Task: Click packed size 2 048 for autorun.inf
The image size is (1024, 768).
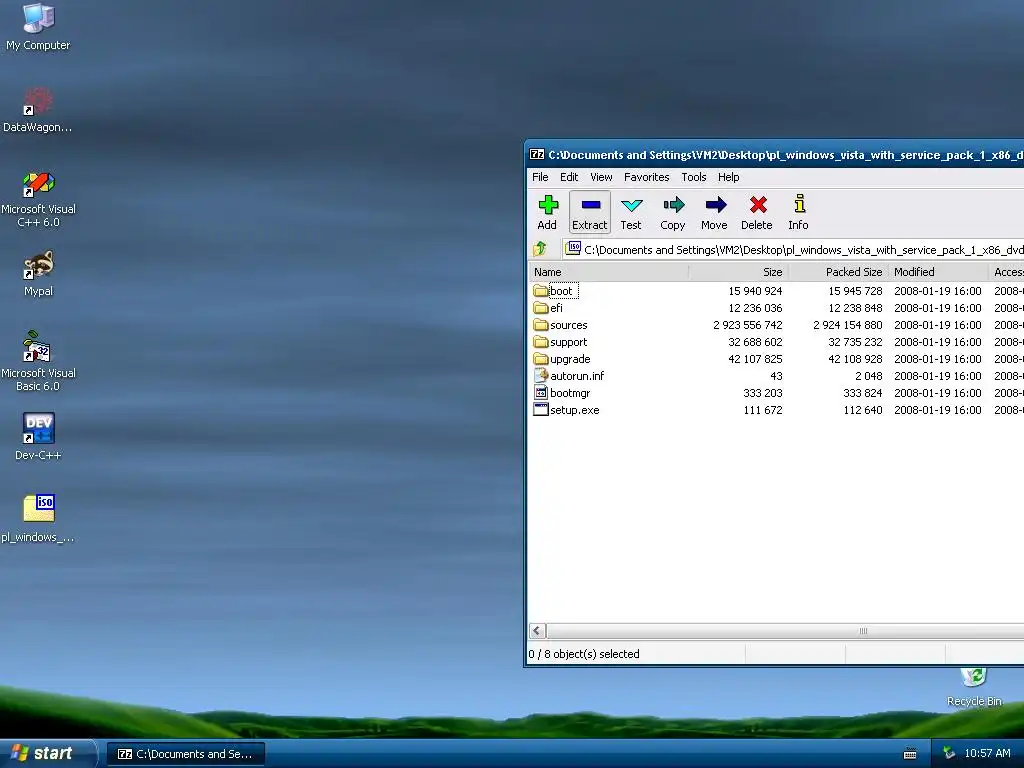Action: 869,376
